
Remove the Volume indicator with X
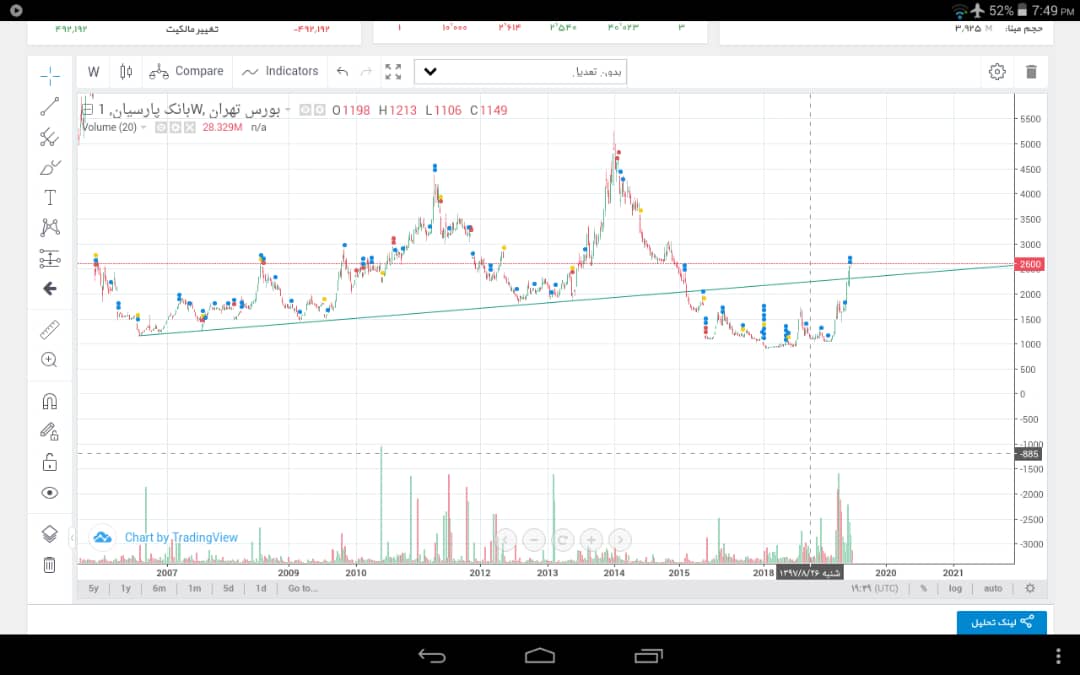pos(190,127)
